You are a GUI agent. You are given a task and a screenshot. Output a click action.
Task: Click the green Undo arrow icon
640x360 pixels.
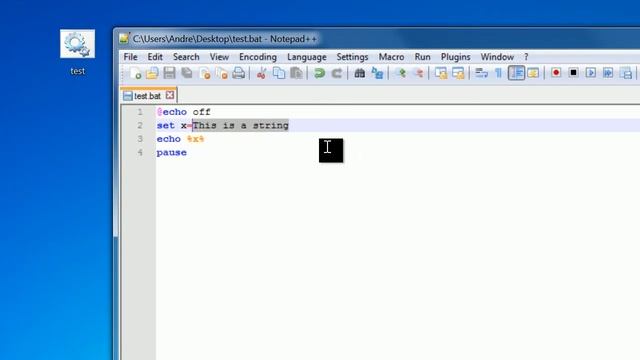320,73
